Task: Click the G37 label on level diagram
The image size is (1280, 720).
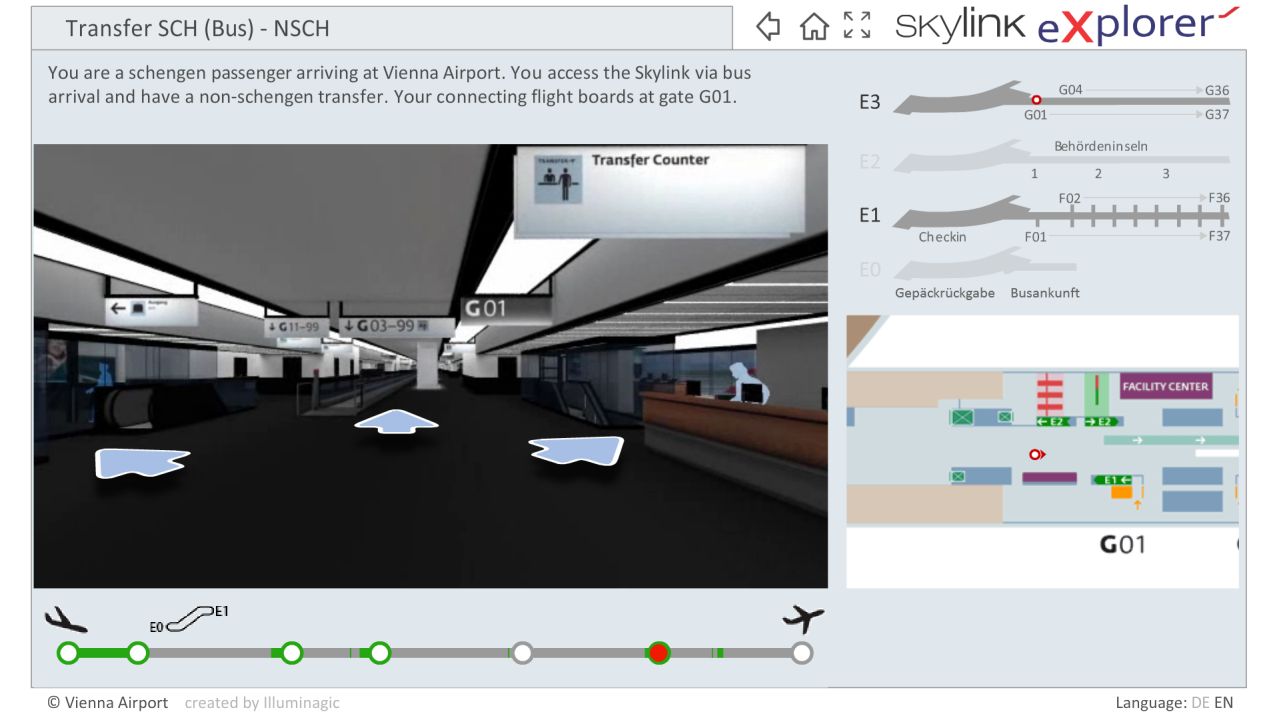Action: [x=1217, y=115]
